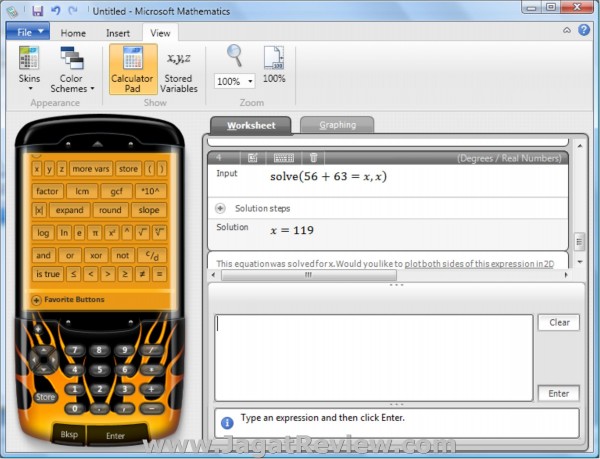Click the Bksp key on calculator
The image size is (600, 459).
(x=69, y=435)
